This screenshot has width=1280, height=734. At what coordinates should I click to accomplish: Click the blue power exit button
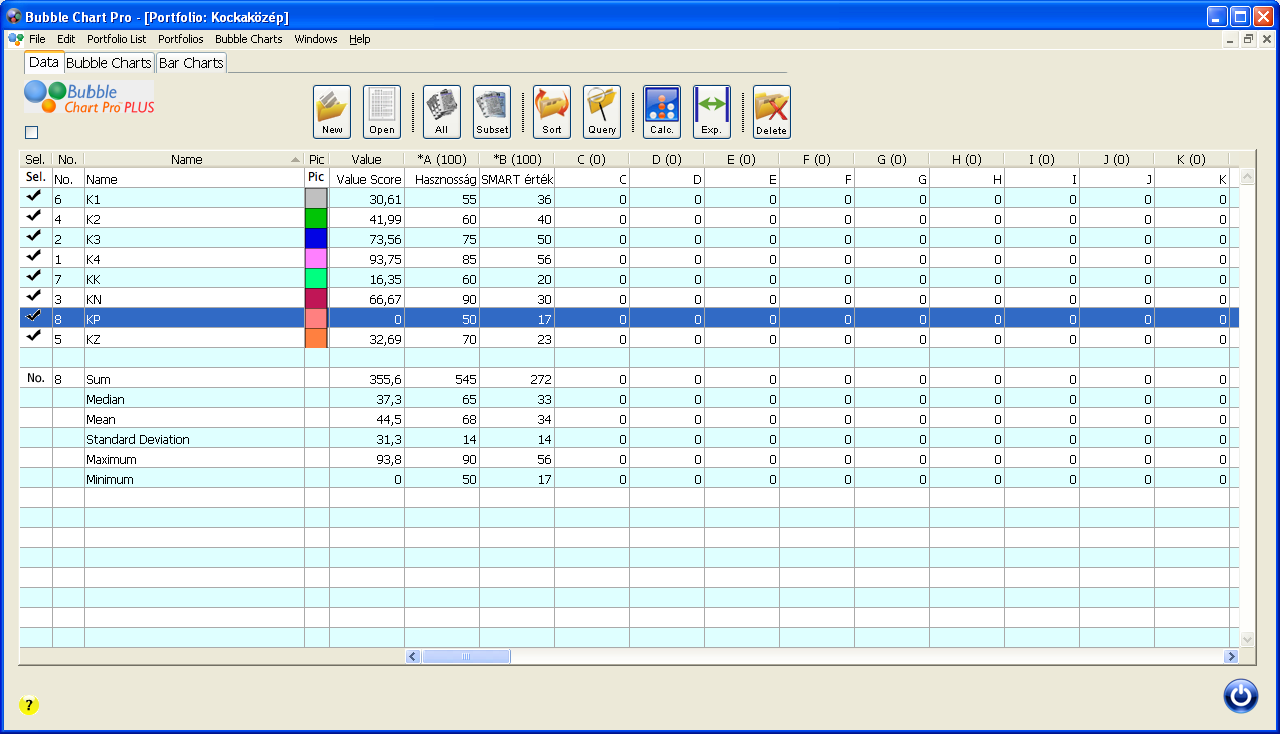pyautogui.click(x=1241, y=695)
